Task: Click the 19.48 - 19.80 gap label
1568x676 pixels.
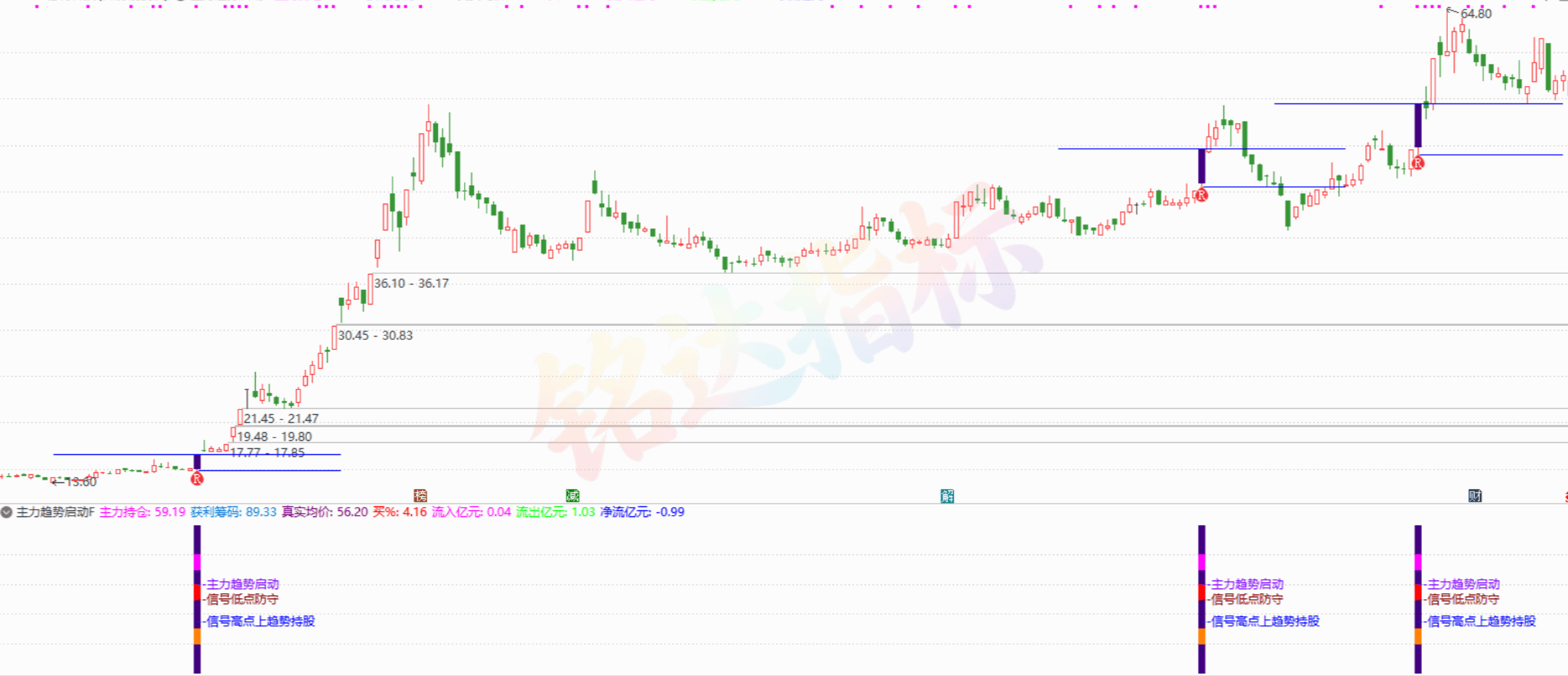Action: pyautogui.click(x=274, y=437)
